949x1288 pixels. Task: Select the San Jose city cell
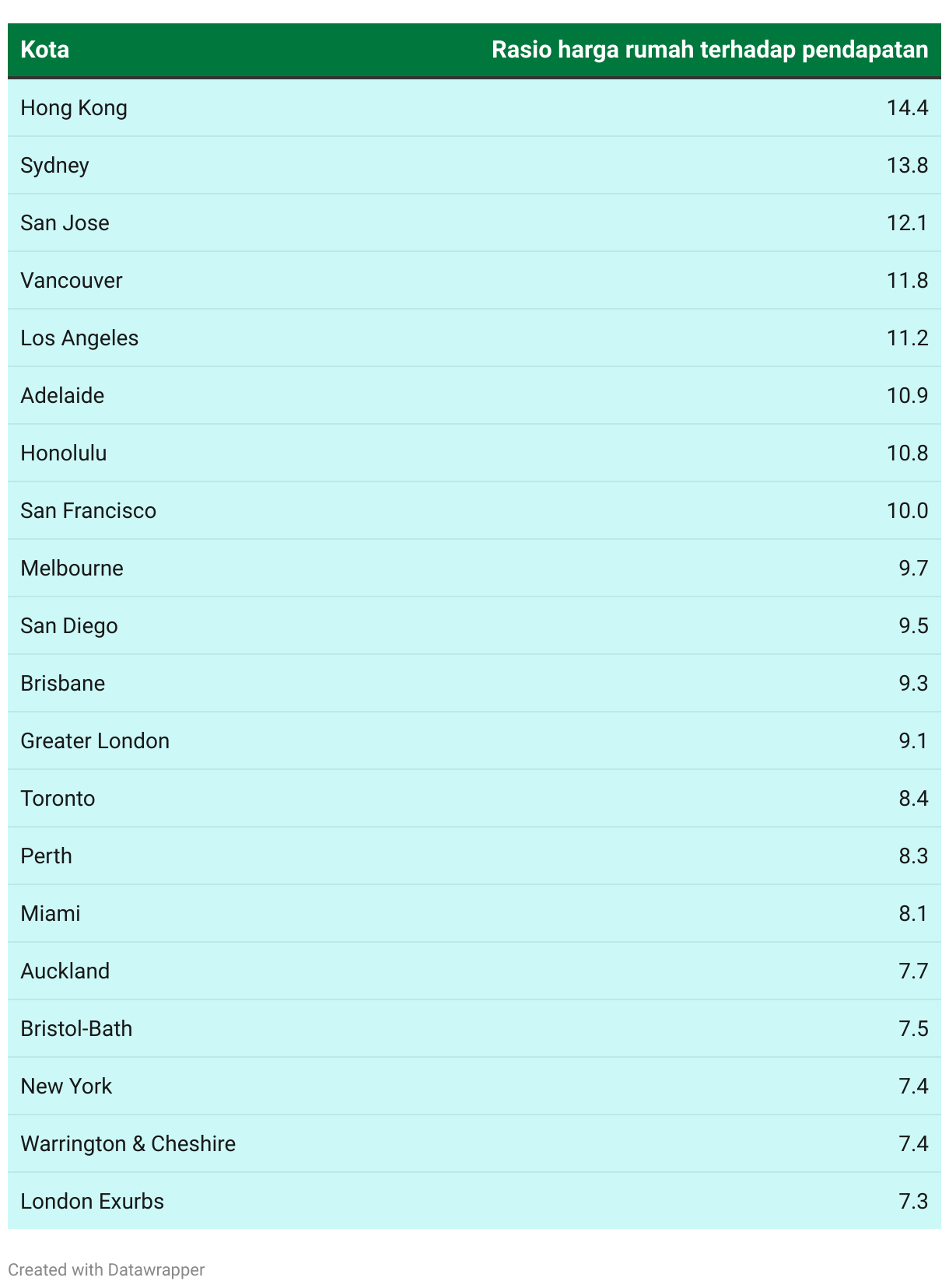point(65,222)
